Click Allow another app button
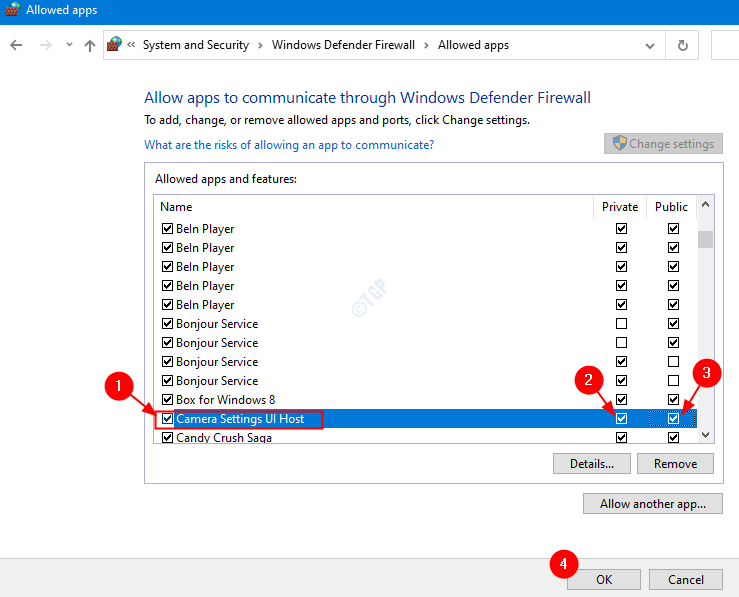Image resolution: width=739 pixels, height=597 pixels. [x=652, y=504]
